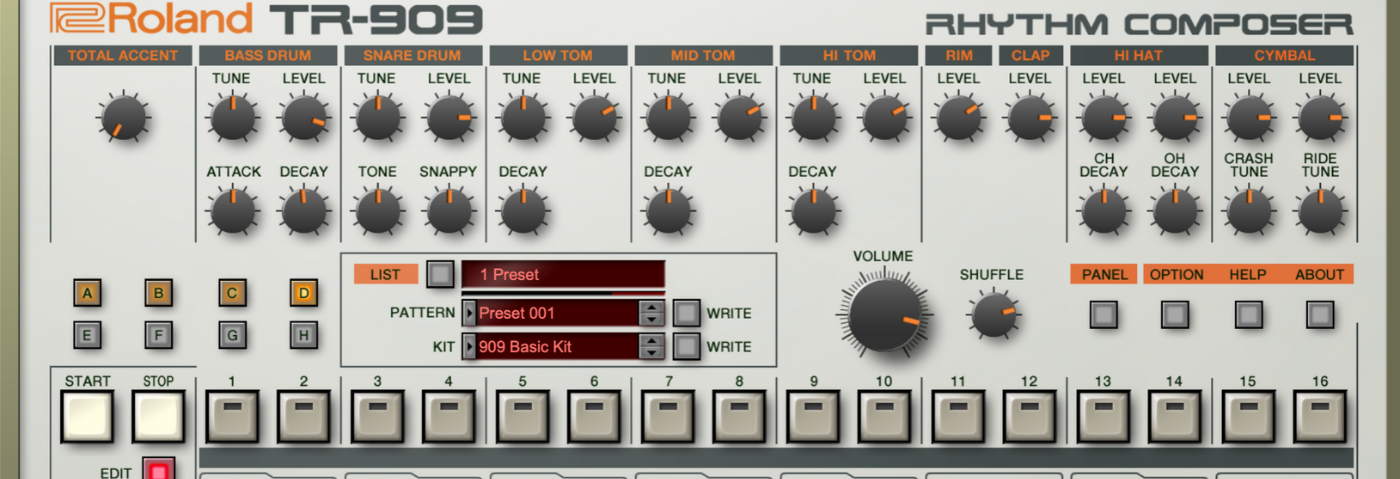Activate step button 5
Screen dimensions: 1400x479
[522, 416]
